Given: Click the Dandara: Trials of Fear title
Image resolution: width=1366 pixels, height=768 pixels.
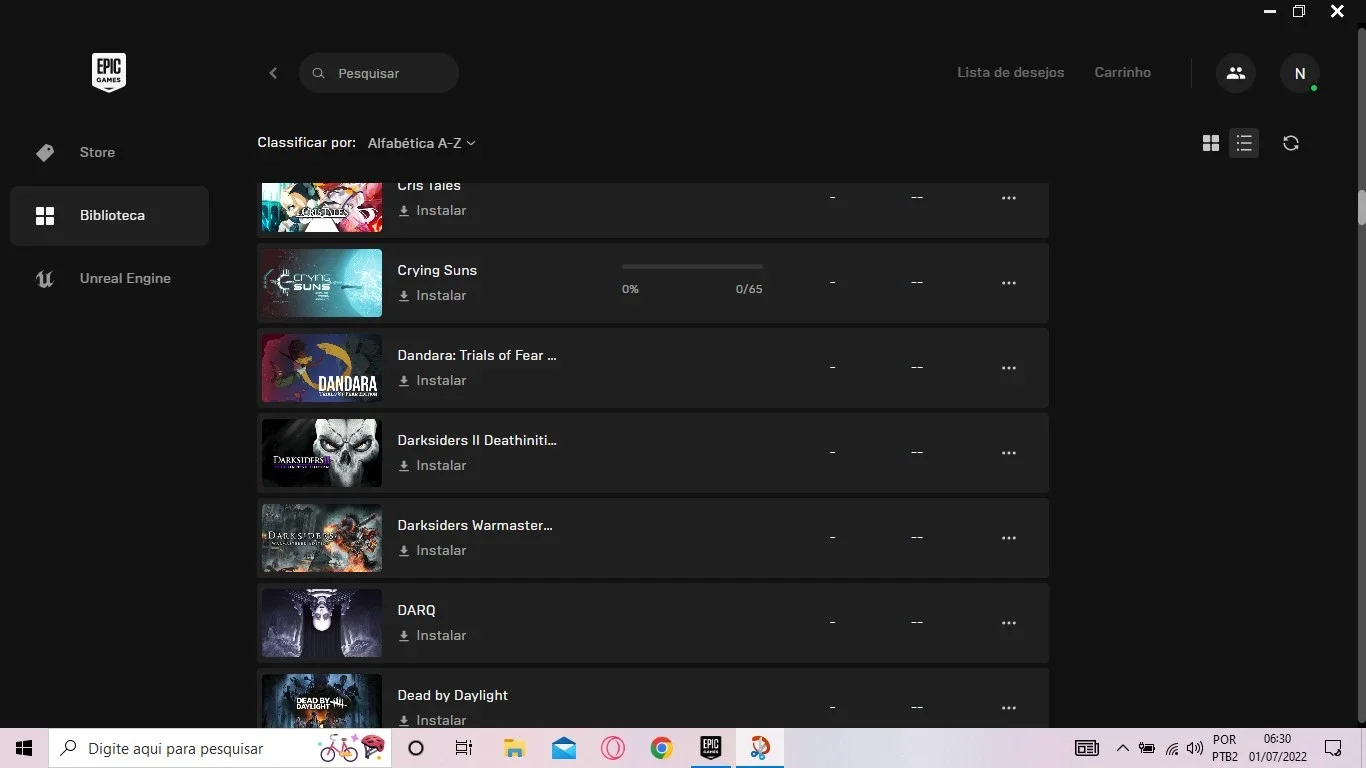Looking at the screenshot, I should 477,355.
